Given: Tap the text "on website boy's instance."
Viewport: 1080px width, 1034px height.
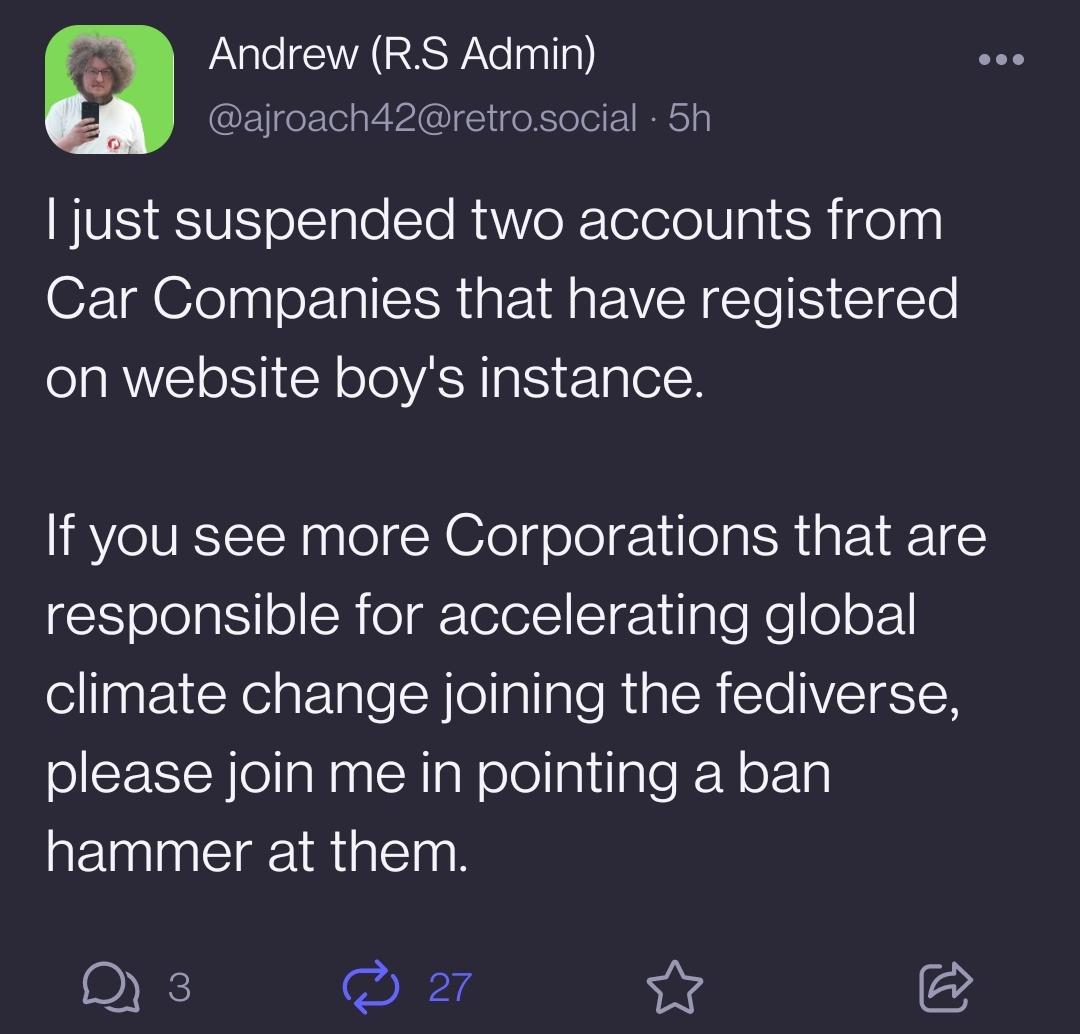Looking at the screenshot, I should pyautogui.click(x=375, y=378).
